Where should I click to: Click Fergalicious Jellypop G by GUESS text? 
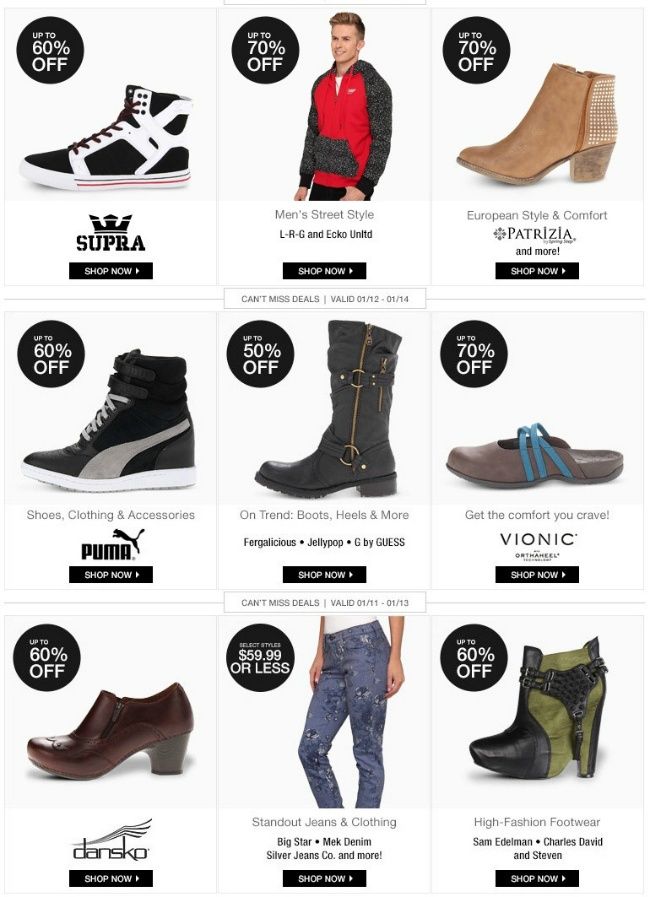tap(324, 542)
